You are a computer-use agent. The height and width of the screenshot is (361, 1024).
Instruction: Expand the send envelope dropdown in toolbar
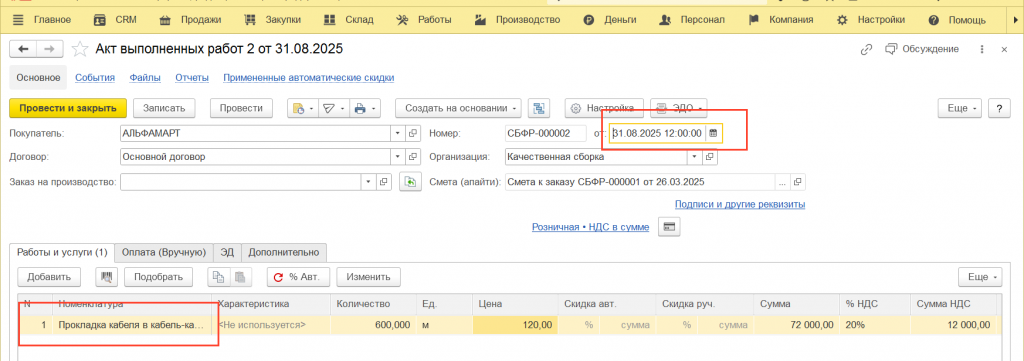[x=334, y=108]
